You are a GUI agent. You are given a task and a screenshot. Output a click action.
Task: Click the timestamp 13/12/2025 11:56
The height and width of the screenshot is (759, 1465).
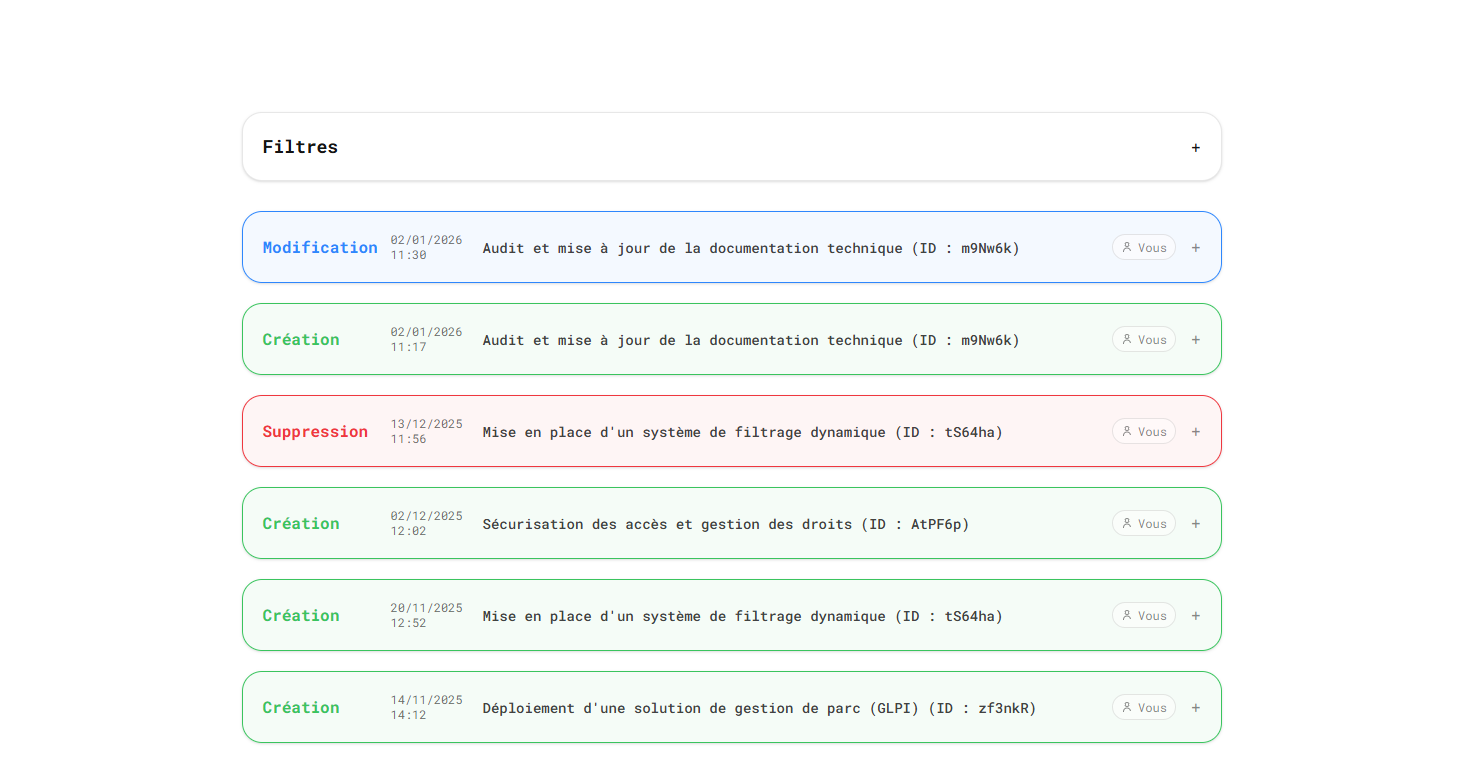click(x=426, y=431)
